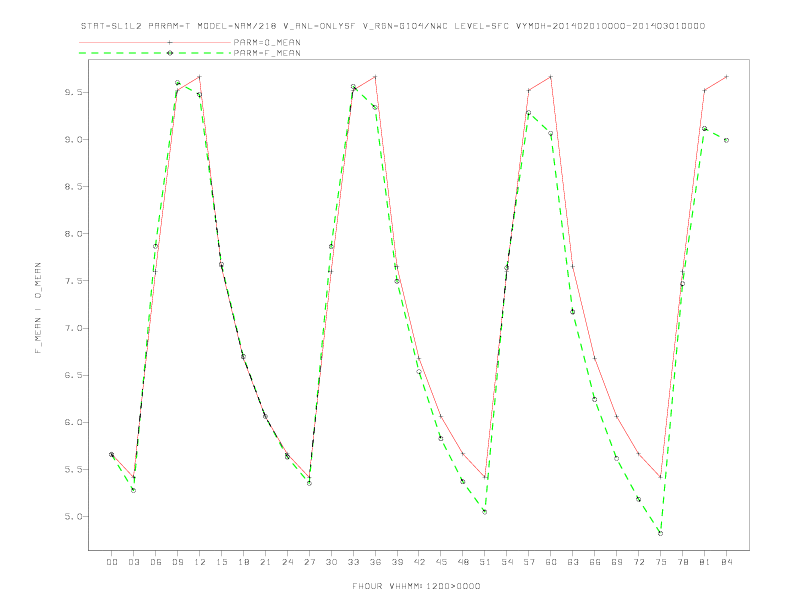Click x-axis tick label 66
Viewport: 792px width, 612px height.
point(595,562)
